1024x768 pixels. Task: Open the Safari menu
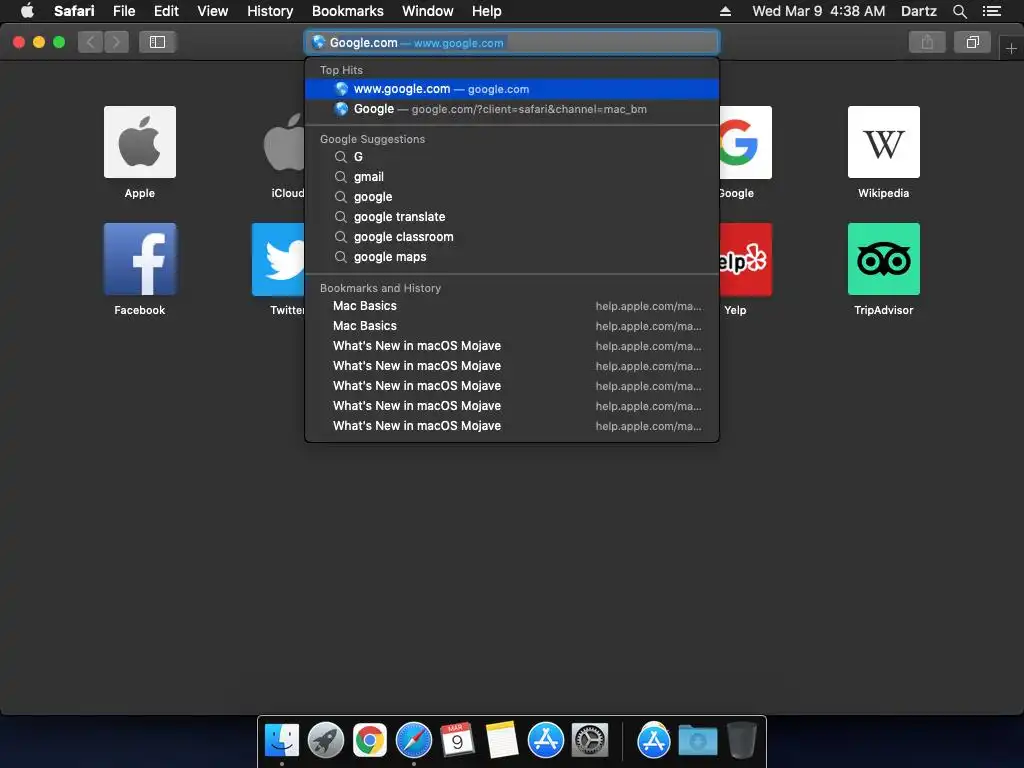[74, 11]
